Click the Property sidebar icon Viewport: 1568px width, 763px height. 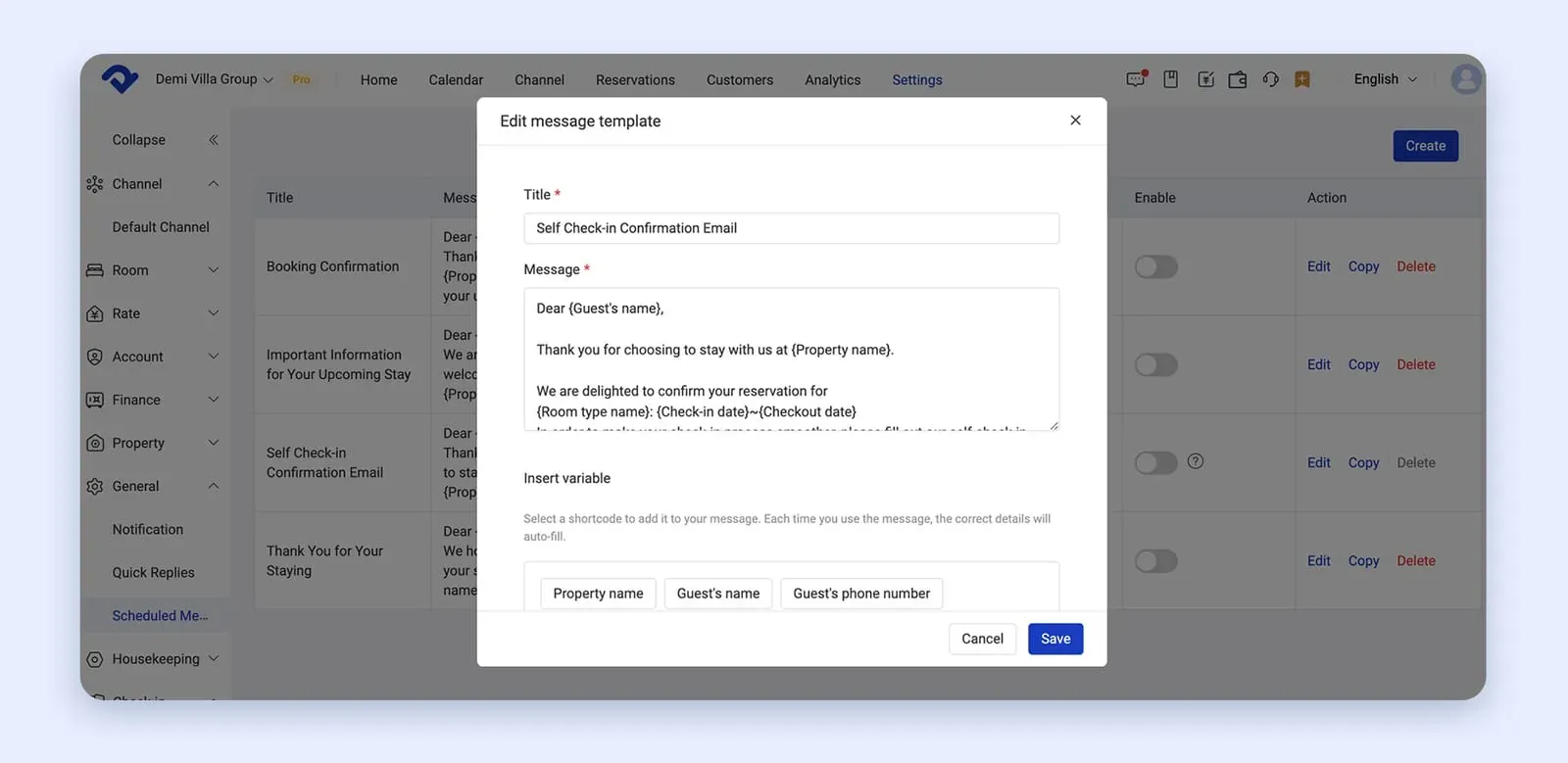point(95,443)
